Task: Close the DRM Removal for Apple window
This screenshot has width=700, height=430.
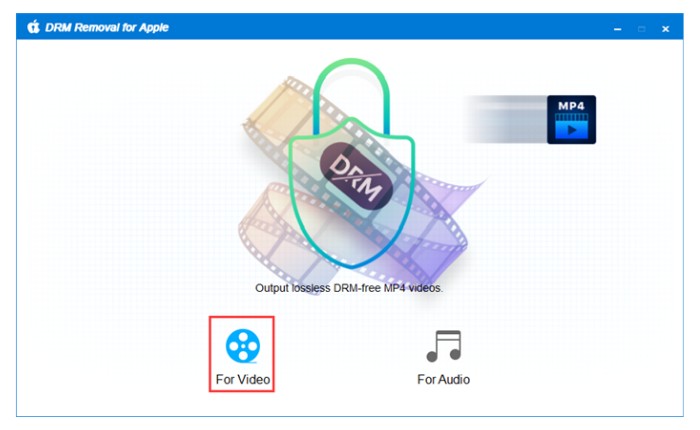Action: click(665, 29)
